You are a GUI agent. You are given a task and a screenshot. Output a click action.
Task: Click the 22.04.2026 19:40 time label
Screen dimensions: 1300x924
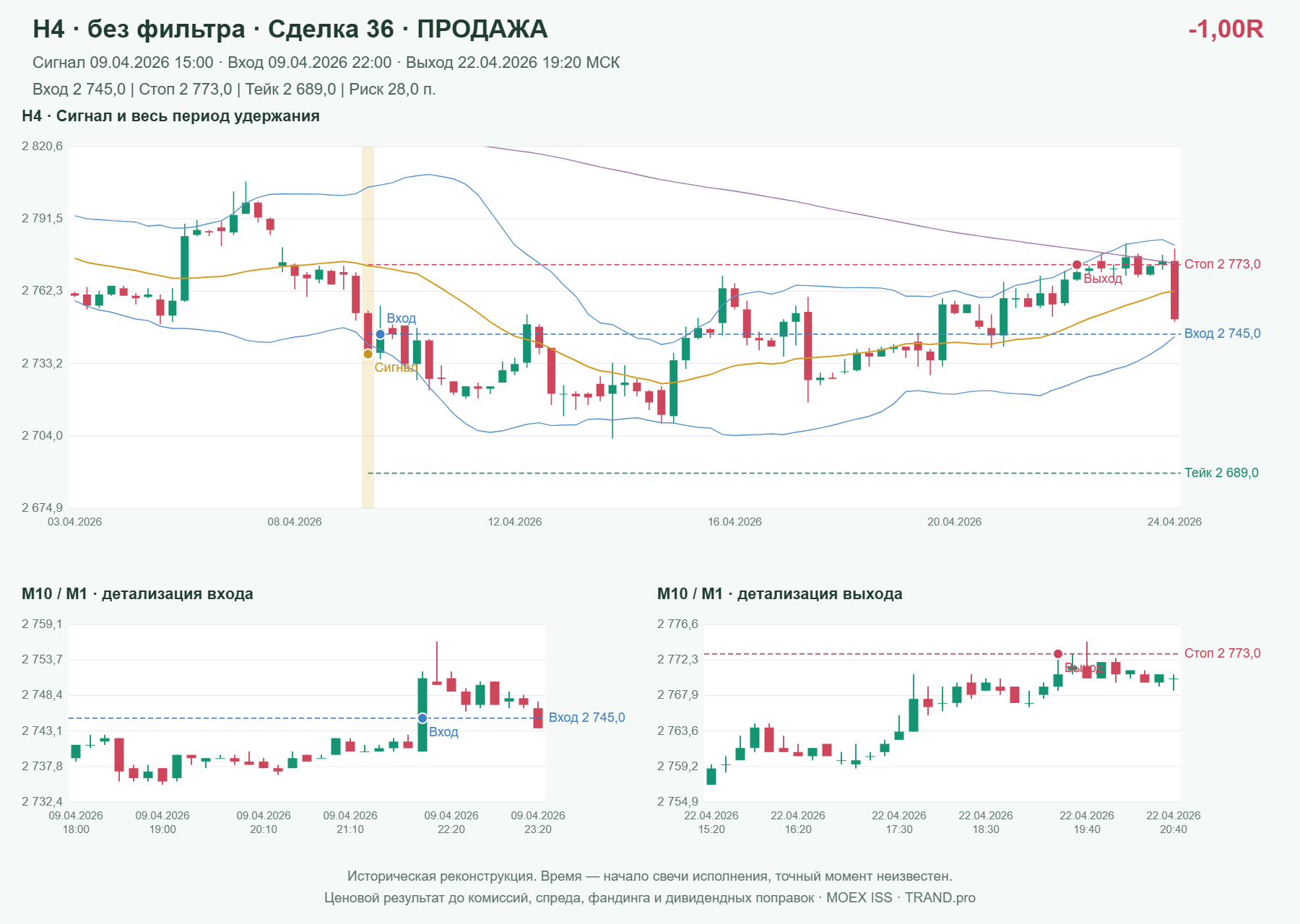tap(1087, 822)
